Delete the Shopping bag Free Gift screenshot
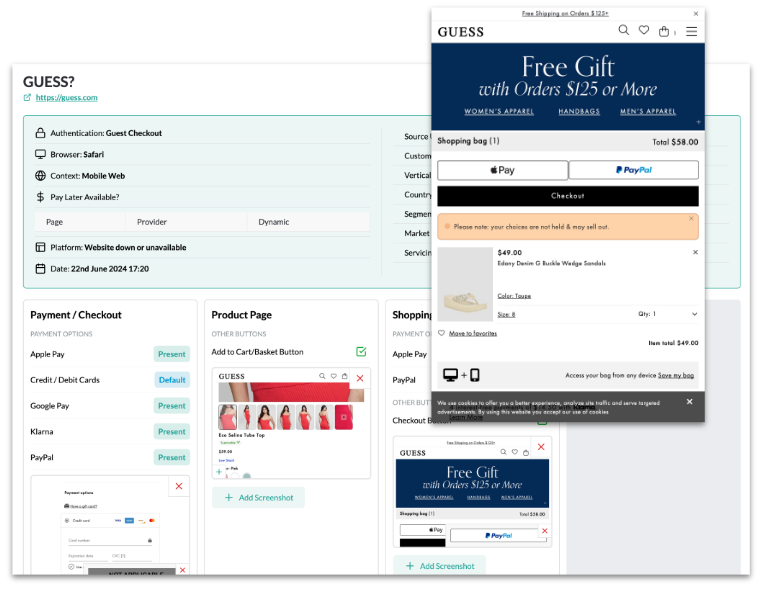This screenshot has height=590, width=767. coord(541,447)
